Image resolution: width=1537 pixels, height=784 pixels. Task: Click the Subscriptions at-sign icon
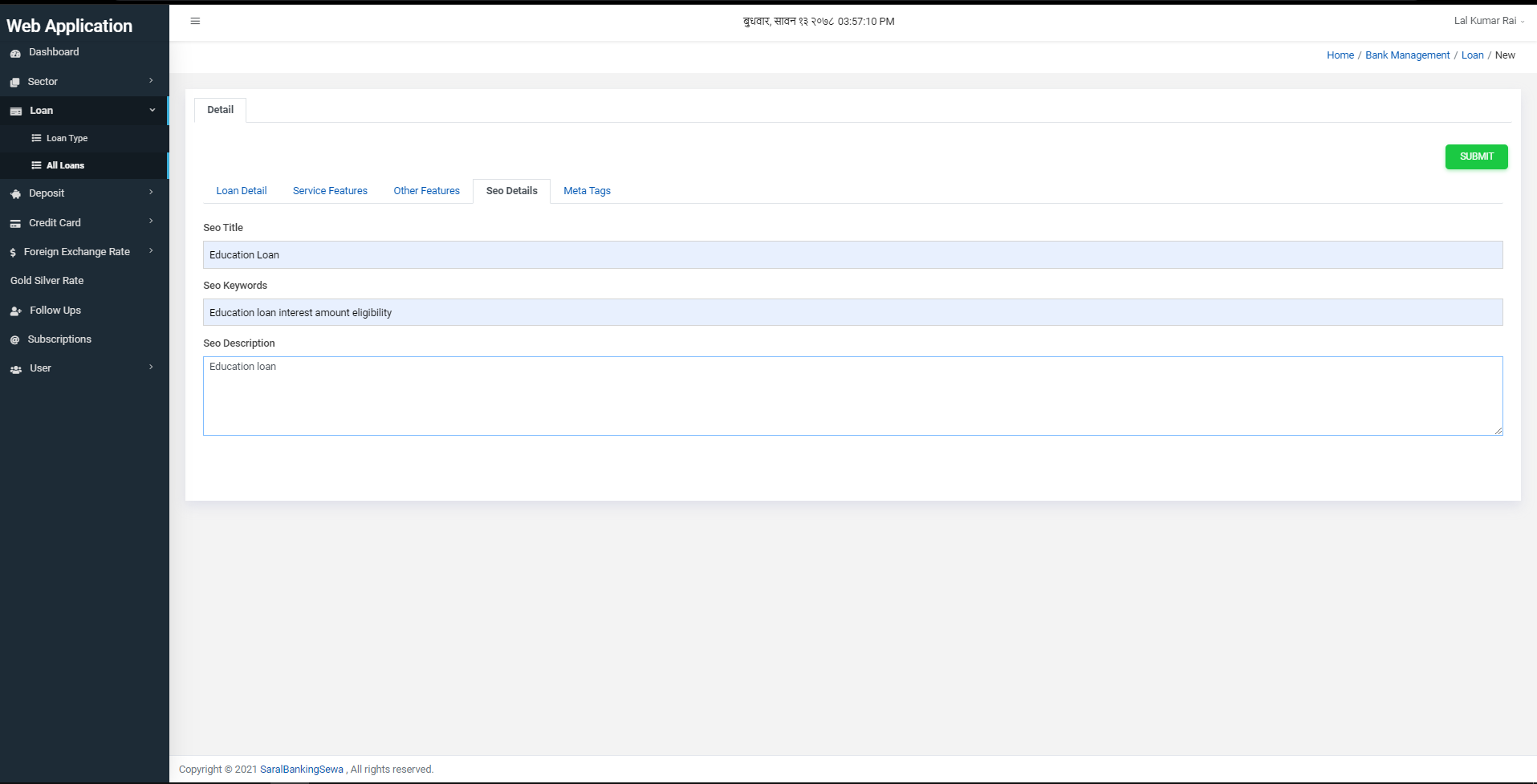click(14, 340)
